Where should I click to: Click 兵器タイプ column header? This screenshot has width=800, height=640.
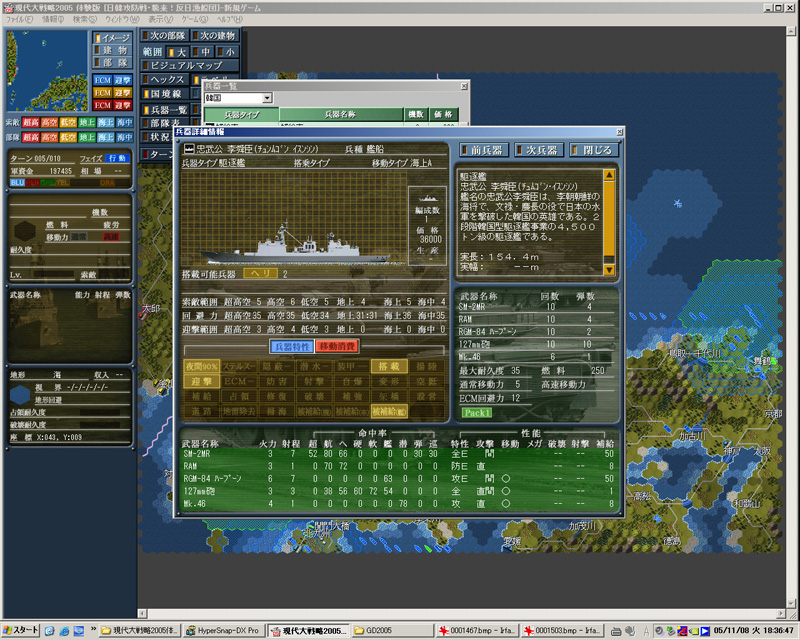[242, 115]
